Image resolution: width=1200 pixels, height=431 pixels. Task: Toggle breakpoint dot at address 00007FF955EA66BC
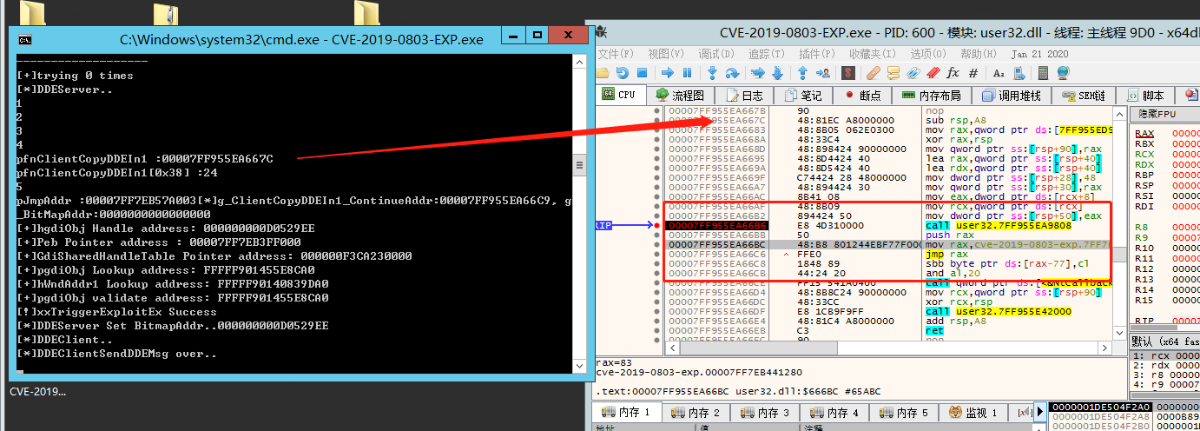[x=657, y=245]
